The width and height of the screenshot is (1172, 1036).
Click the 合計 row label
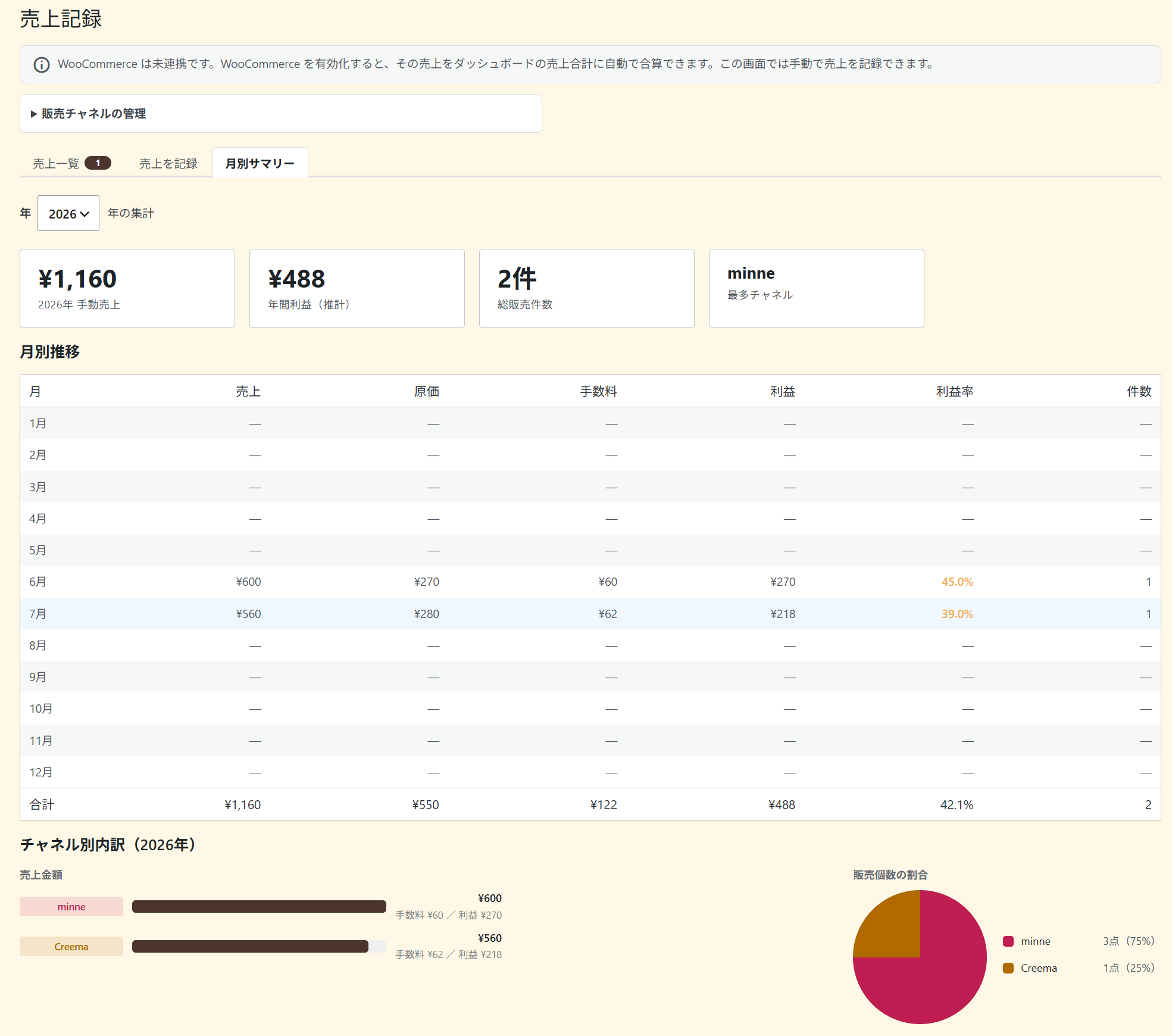[42, 804]
